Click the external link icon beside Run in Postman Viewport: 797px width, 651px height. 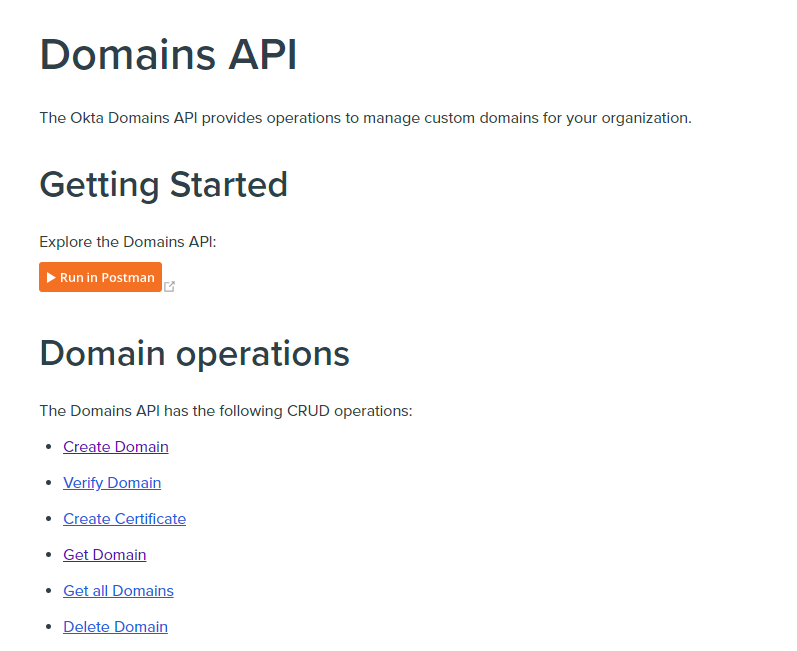click(170, 286)
